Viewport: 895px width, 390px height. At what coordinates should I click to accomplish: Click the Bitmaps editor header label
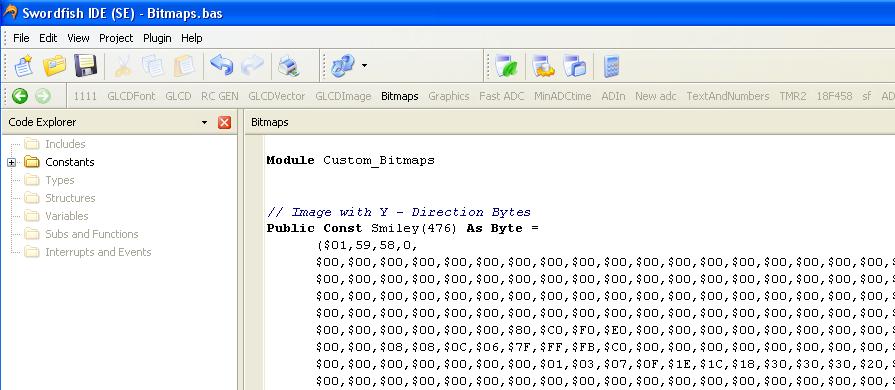269,122
